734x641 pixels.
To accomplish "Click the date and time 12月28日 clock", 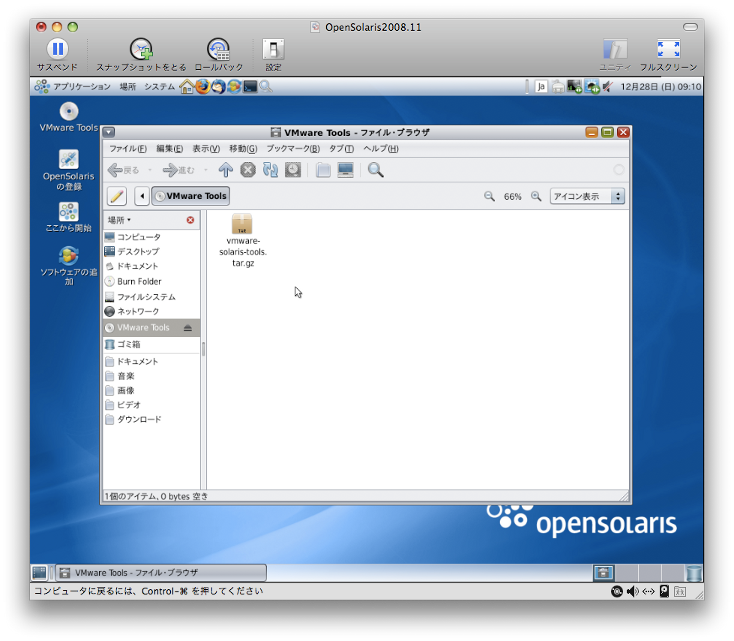I will point(661,87).
